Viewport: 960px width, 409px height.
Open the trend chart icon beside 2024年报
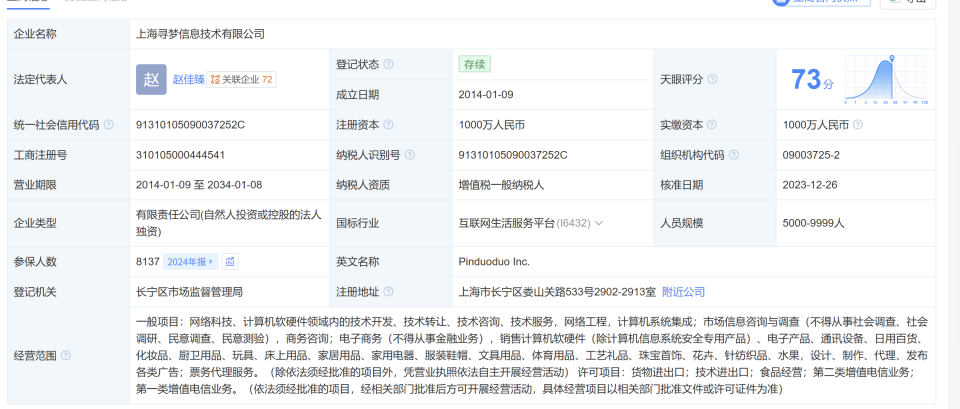pyautogui.click(x=230, y=262)
